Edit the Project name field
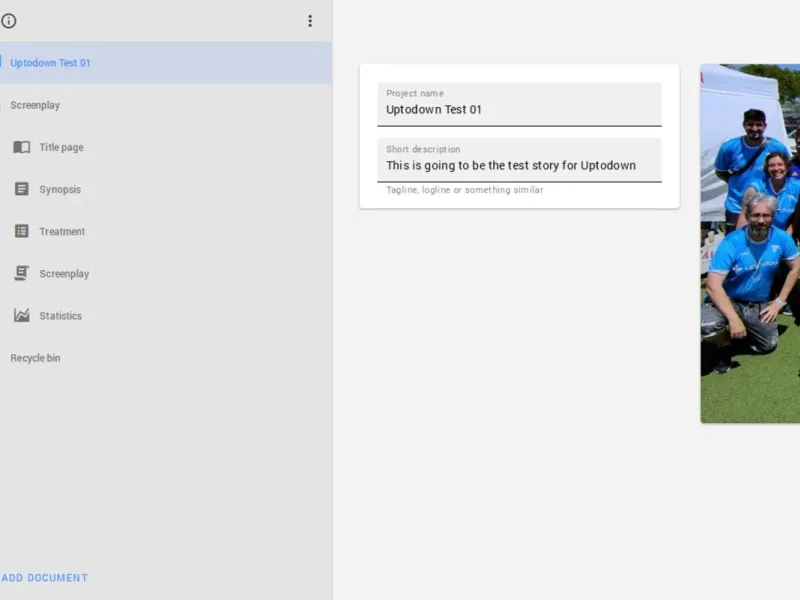Viewport: 800px width, 600px height. coord(519,104)
